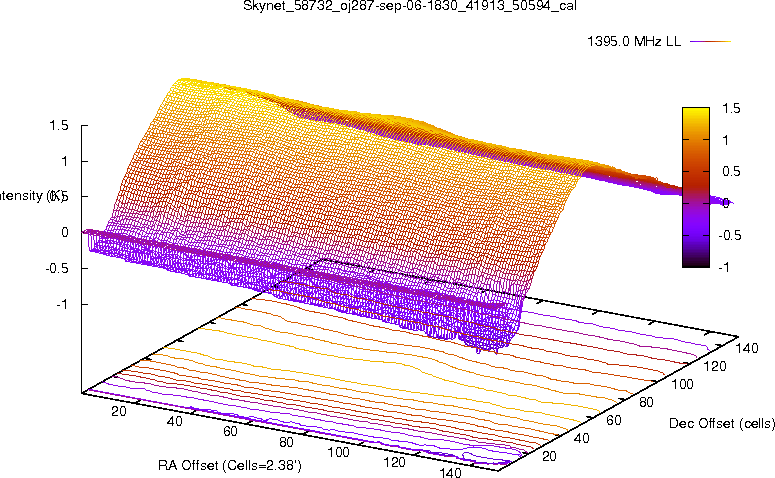
Task: Click the 80 tick on the Dec Offset axis
Action: click(x=646, y=402)
